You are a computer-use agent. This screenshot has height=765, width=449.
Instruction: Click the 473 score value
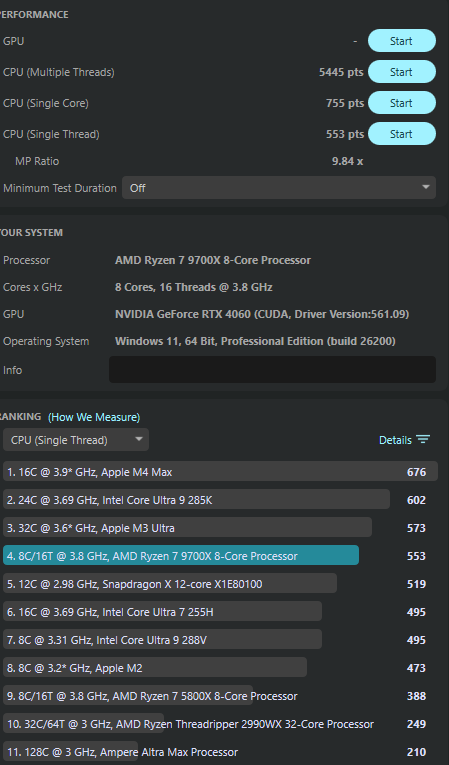click(416, 668)
